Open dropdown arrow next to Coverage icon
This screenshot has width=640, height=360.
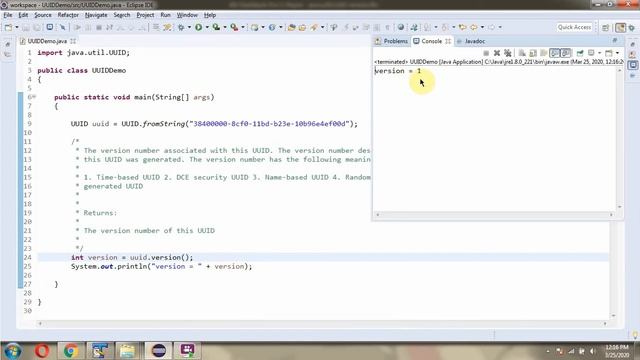click(x=225, y=27)
